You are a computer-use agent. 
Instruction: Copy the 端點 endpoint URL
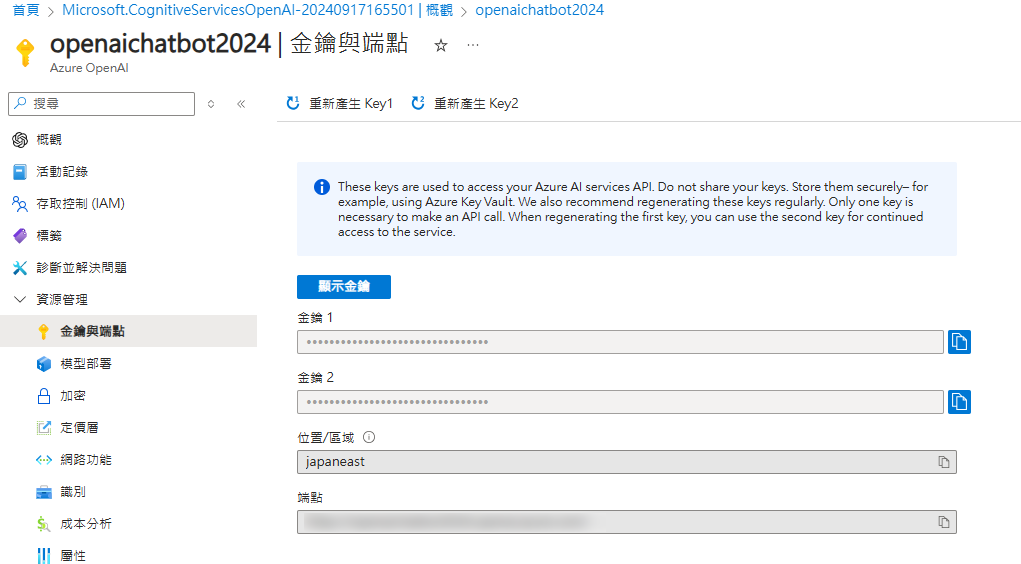944,522
